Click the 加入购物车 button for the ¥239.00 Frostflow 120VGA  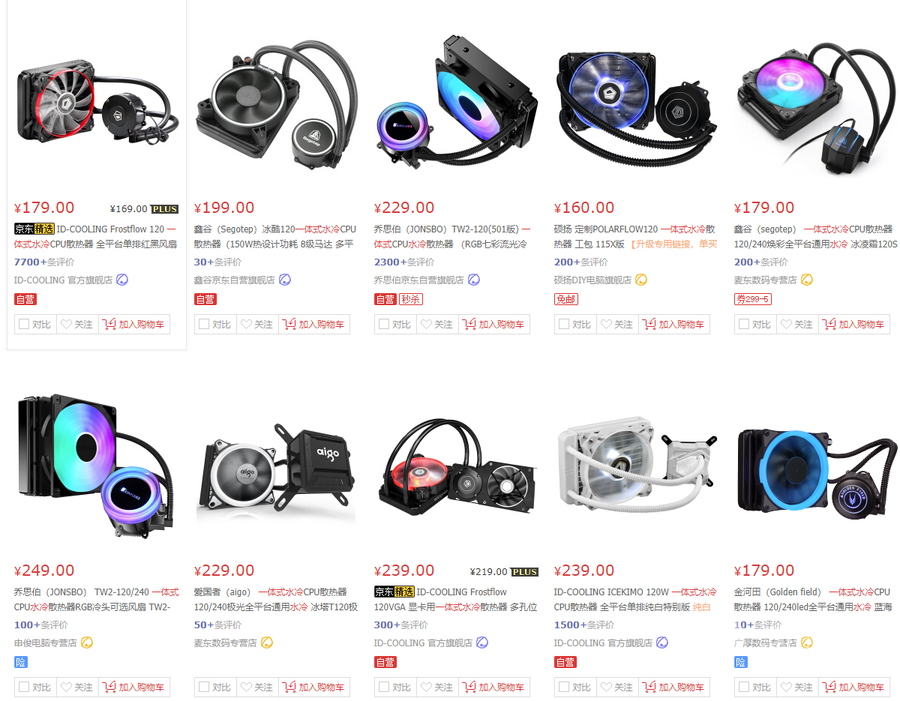tap(494, 687)
